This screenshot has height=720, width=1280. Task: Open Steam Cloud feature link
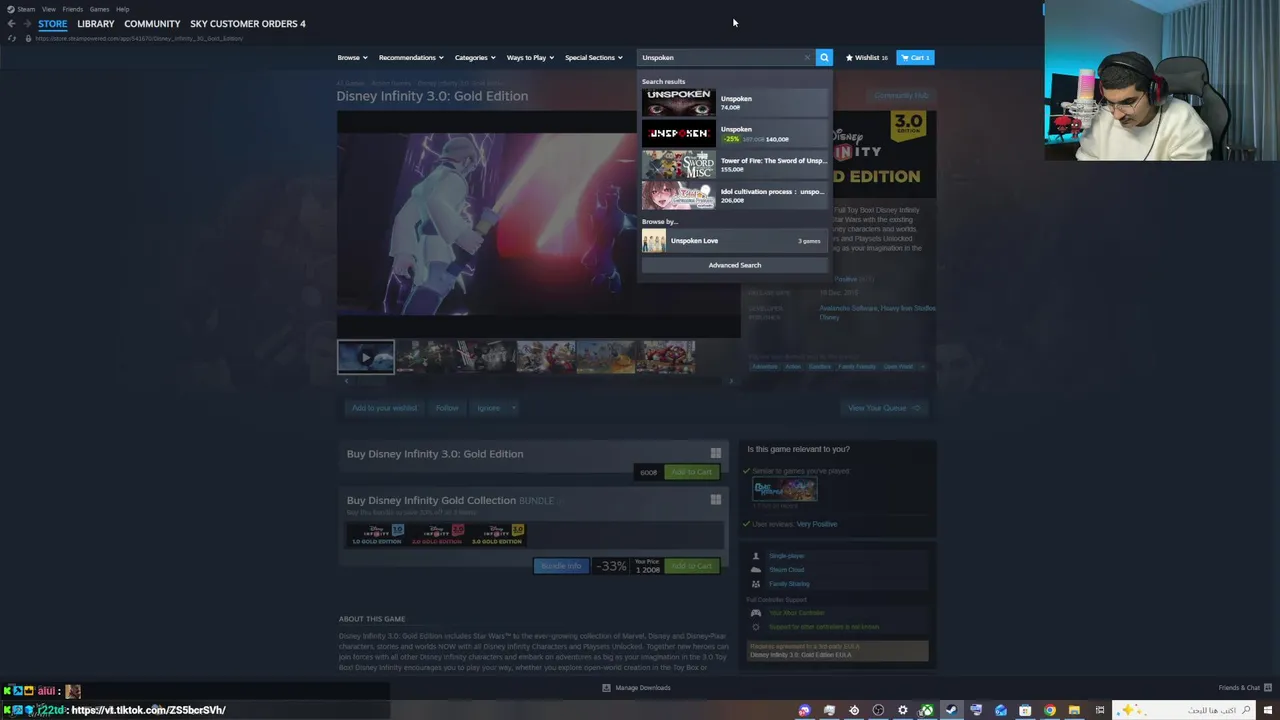[786, 570]
